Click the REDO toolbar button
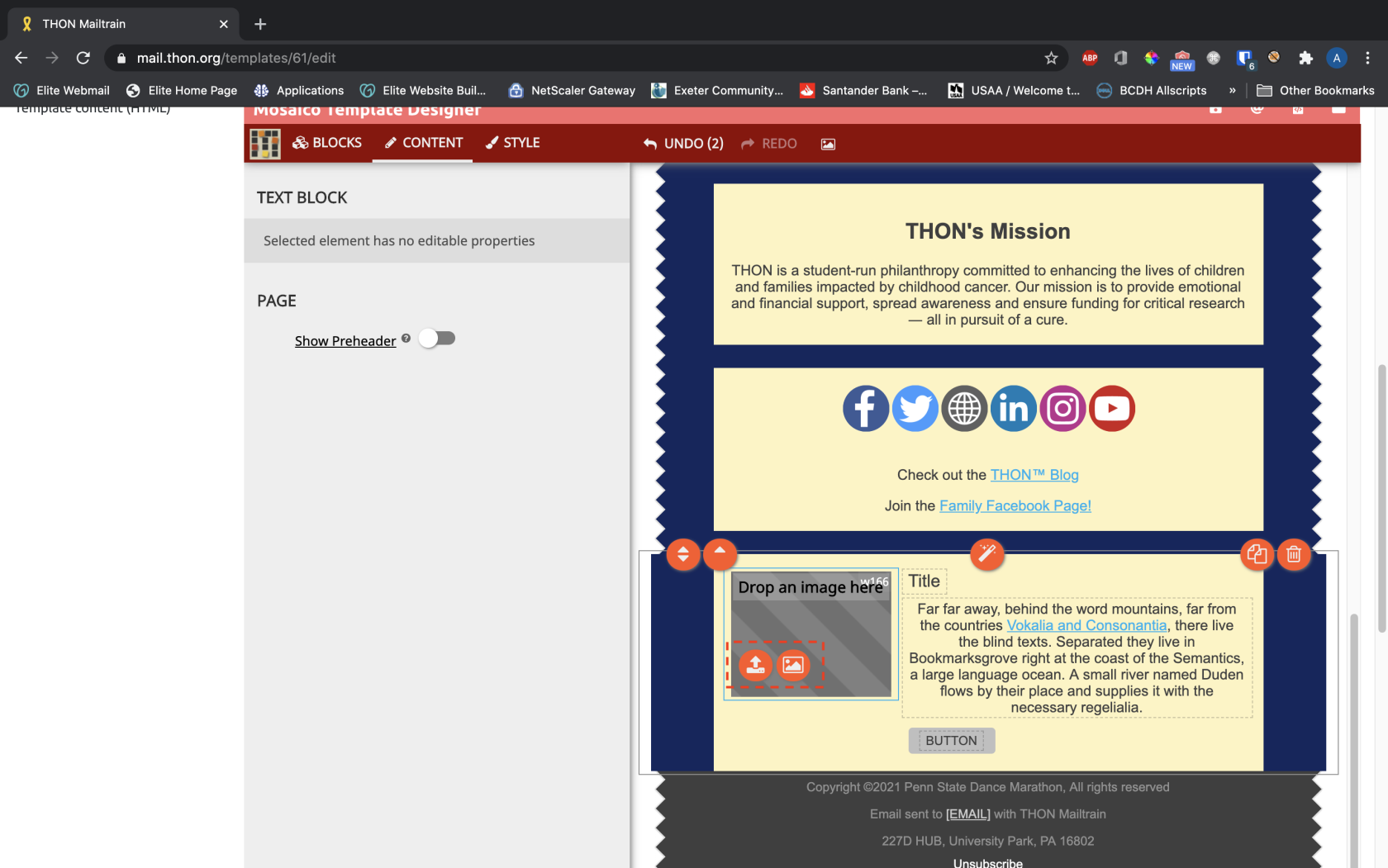Image resolution: width=1388 pixels, height=868 pixels. pos(769,144)
